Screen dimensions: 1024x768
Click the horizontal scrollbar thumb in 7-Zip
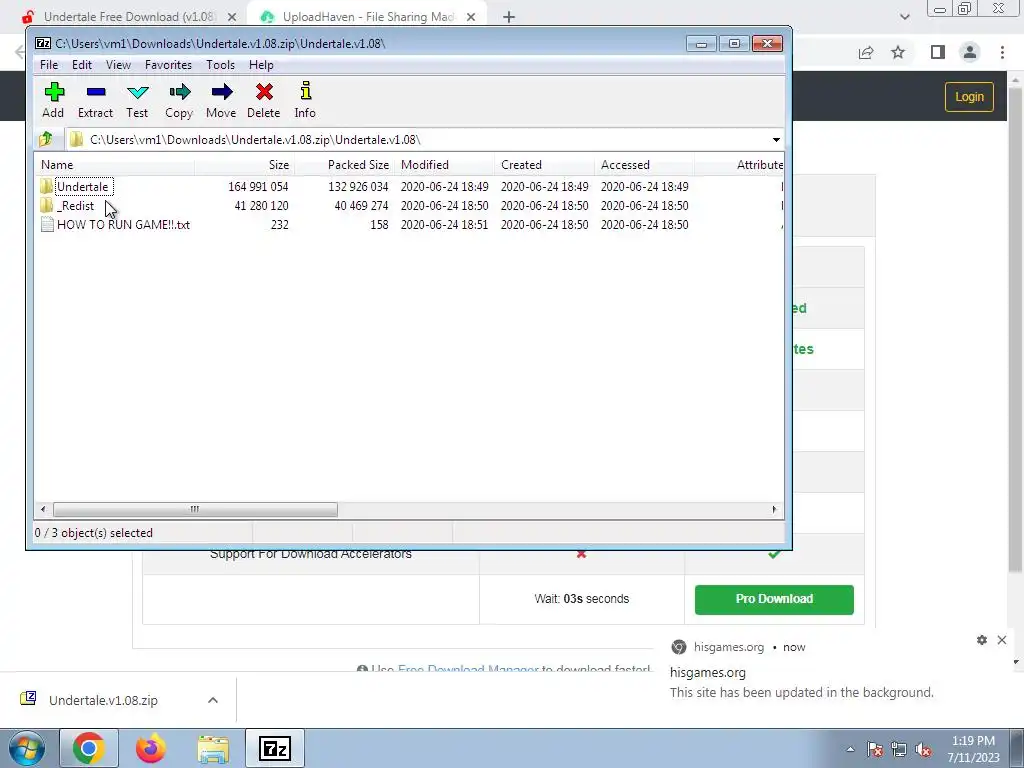pos(195,509)
